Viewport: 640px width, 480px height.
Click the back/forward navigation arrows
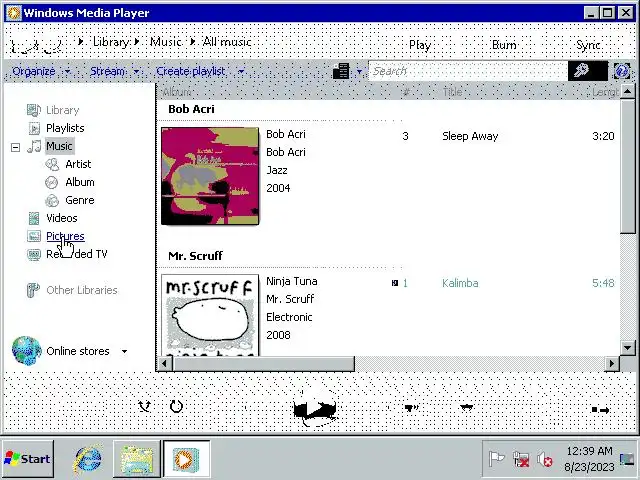[36, 45]
